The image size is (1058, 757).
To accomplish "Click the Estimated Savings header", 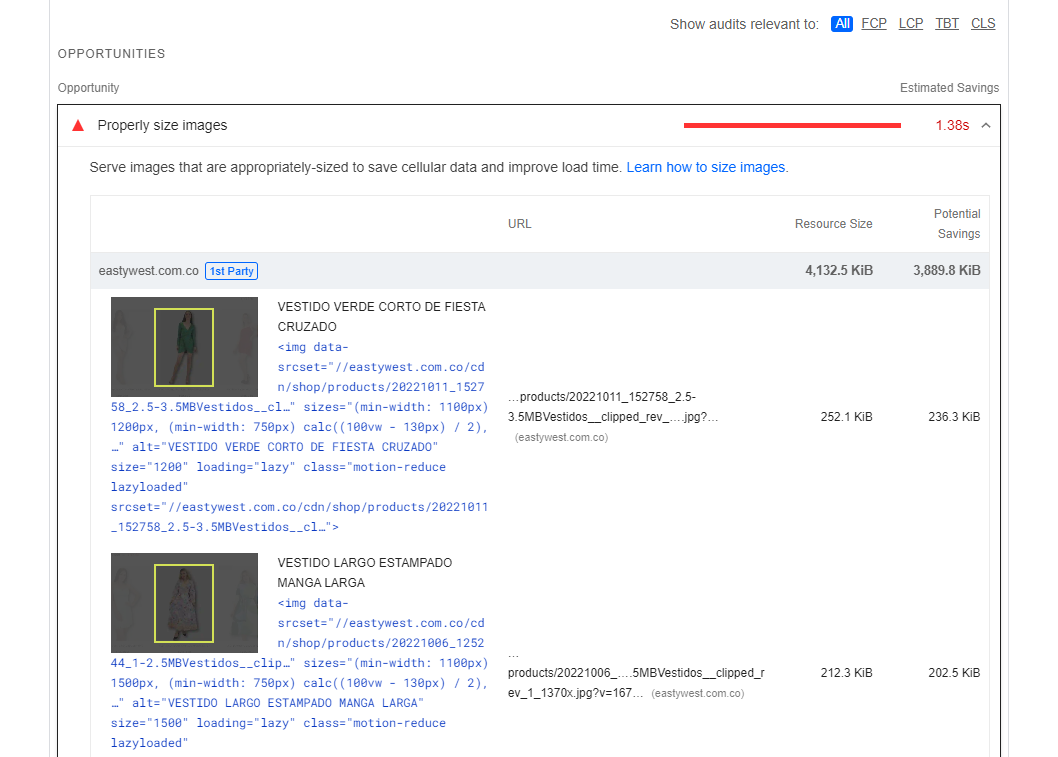I will (x=949, y=88).
